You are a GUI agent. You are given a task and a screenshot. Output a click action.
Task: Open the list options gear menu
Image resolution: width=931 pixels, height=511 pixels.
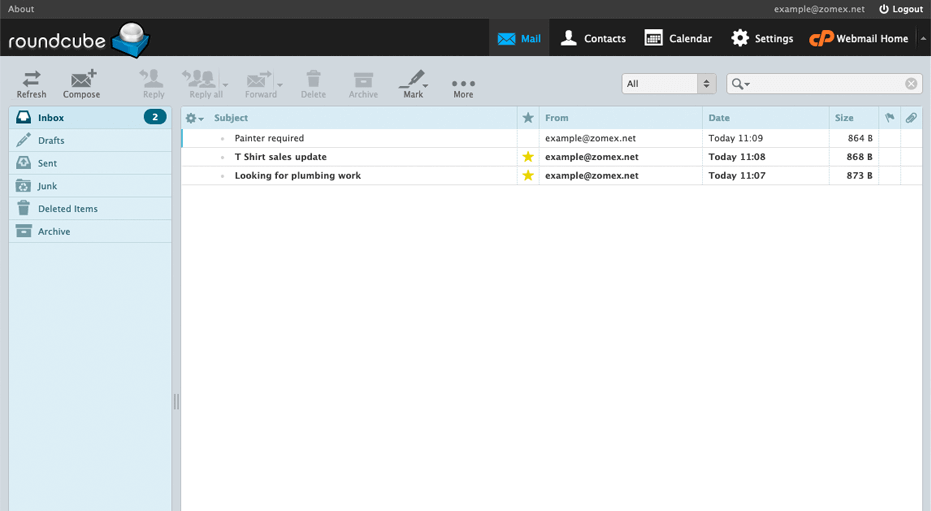tap(194, 118)
